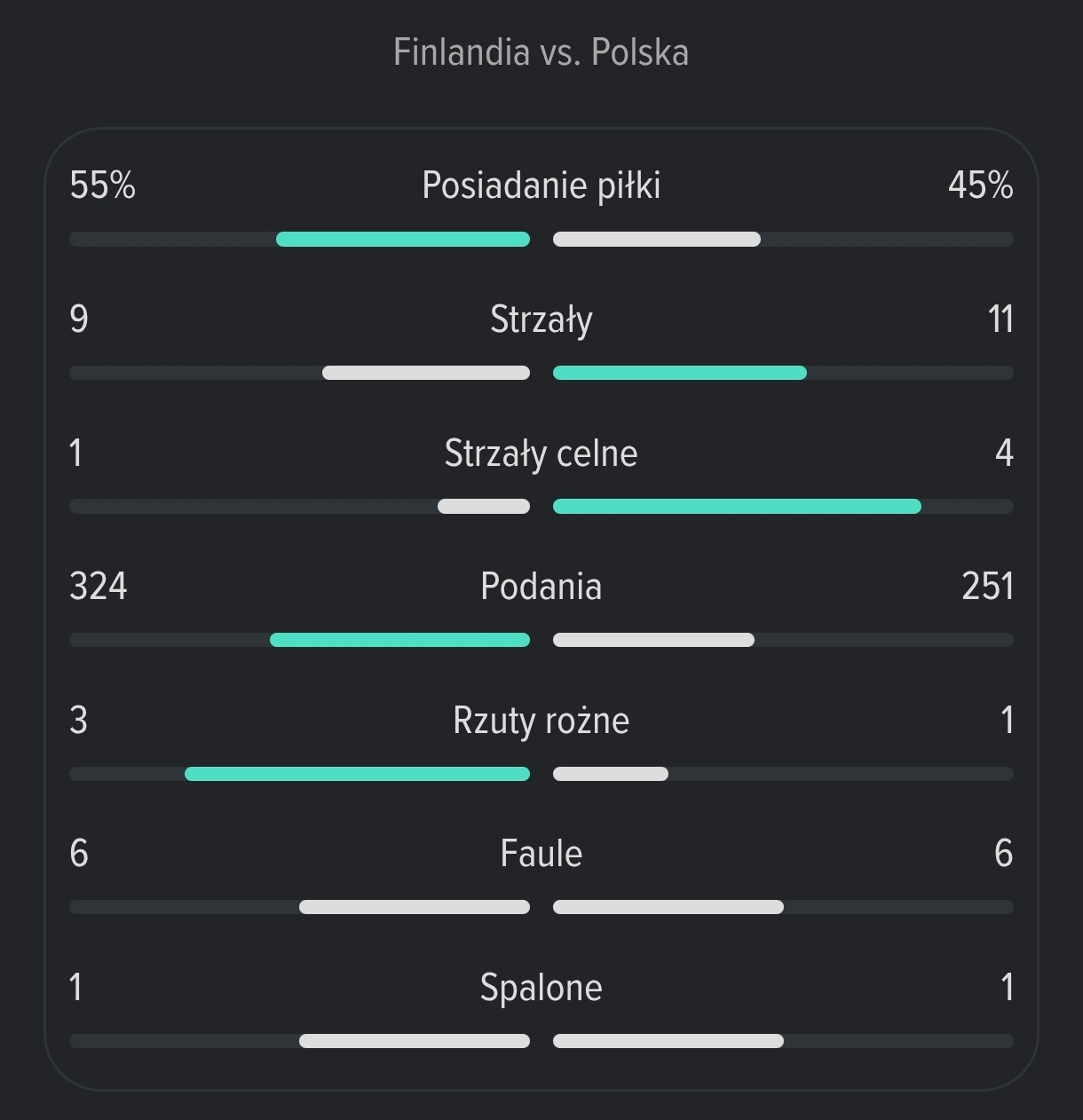The width and height of the screenshot is (1083, 1120).
Task: Select the Strzały stat label
Action: pyautogui.click(x=541, y=319)
